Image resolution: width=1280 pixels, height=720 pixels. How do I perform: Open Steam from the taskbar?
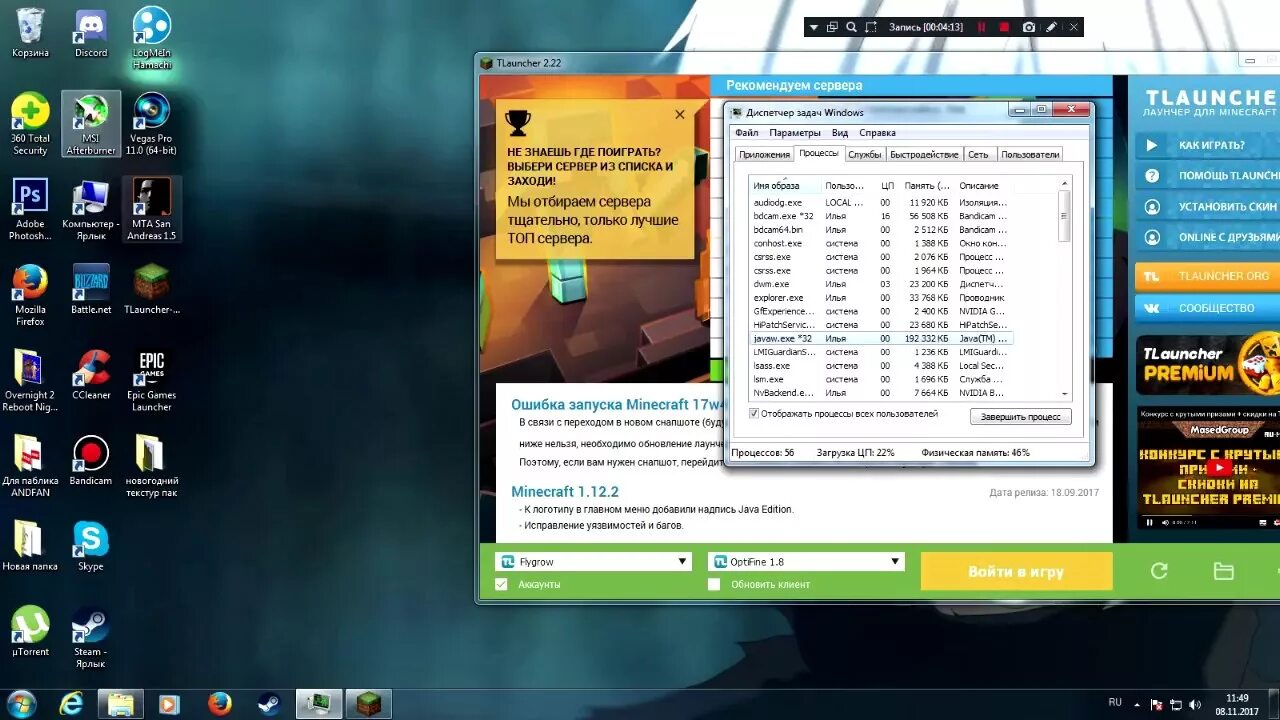click(269, 704)
